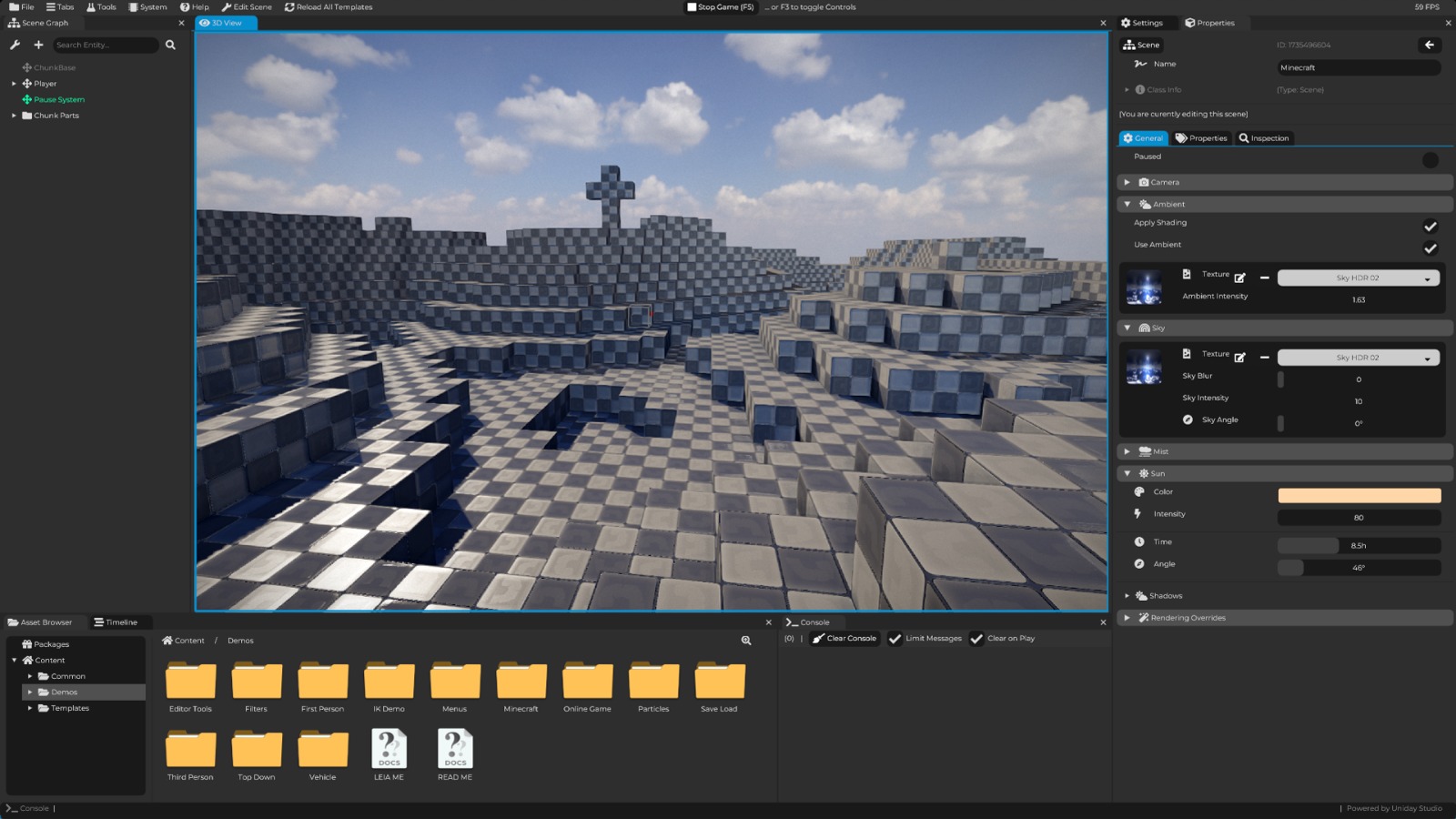
Task: Open the Ambient texture Sky HDR 02 dropdown
Action: (1358, 278)
